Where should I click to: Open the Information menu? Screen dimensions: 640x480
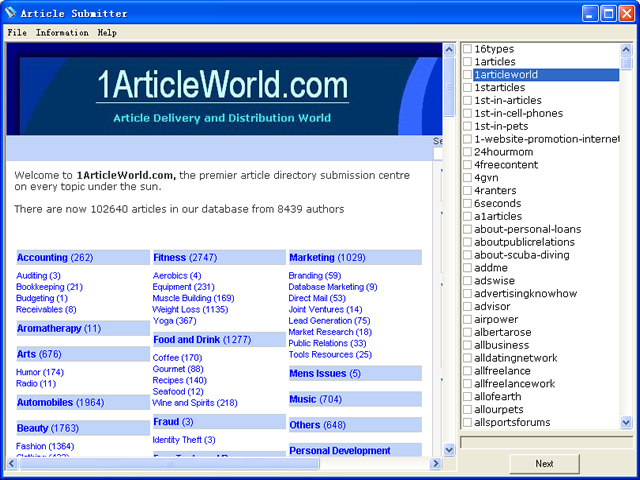pos(62,33)
